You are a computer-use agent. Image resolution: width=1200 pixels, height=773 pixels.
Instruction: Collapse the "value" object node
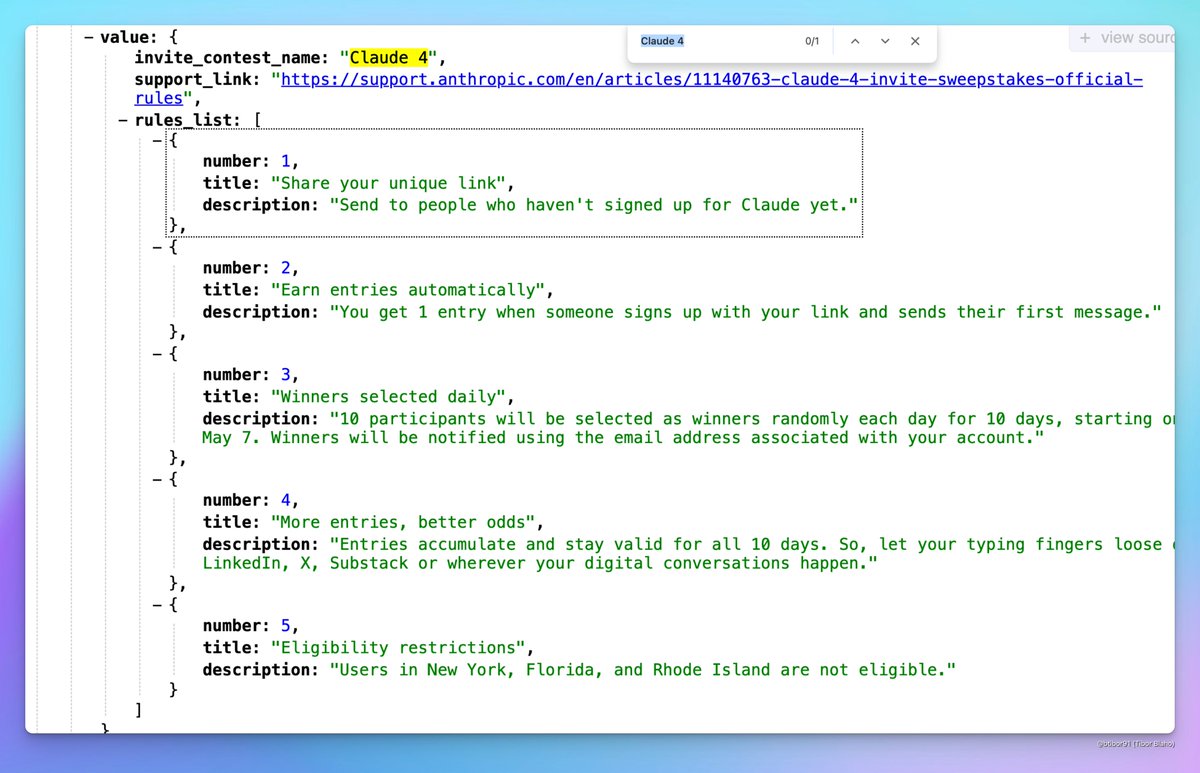(x=88, y=37)
